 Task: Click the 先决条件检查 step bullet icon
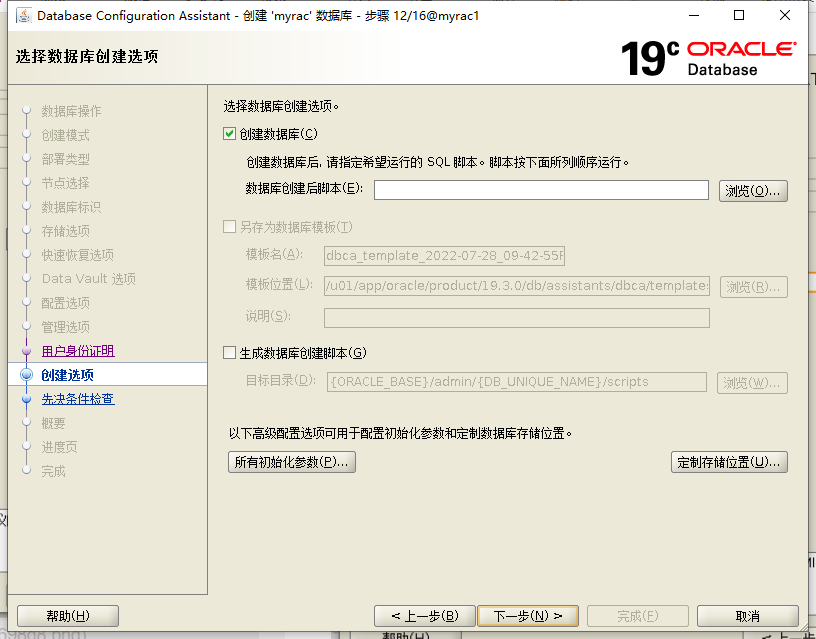[x=27, y=399]
